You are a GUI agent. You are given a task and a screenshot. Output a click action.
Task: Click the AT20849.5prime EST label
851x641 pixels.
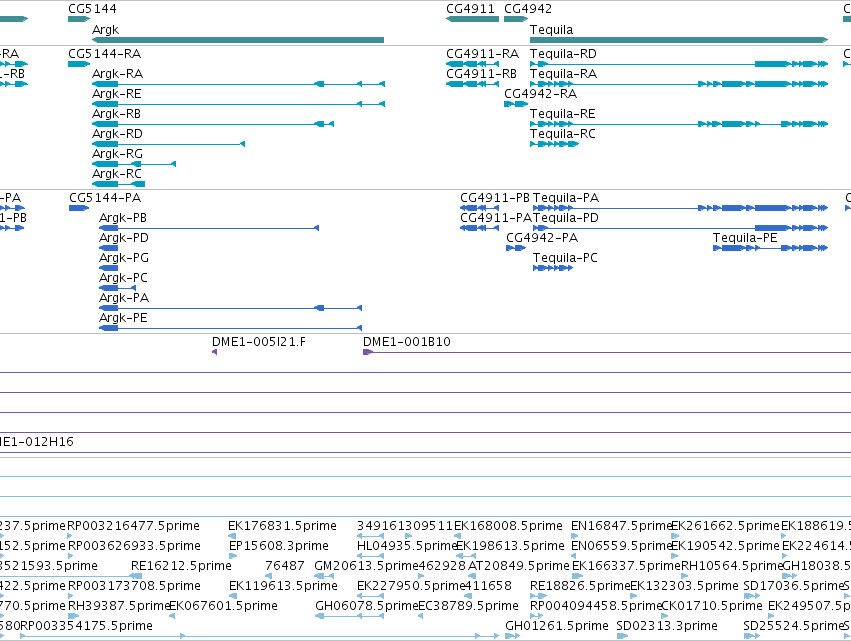coord(518,566)
